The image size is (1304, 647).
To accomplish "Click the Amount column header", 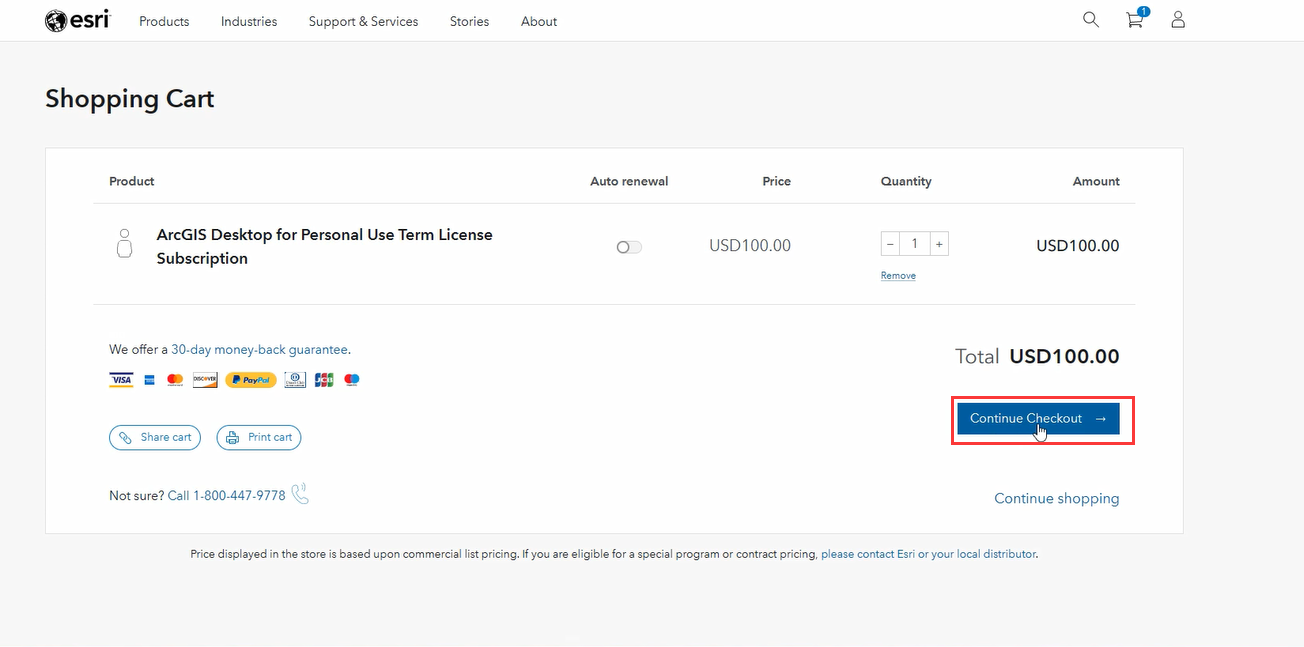I will pyautogui.click(x=1096, y=181).
